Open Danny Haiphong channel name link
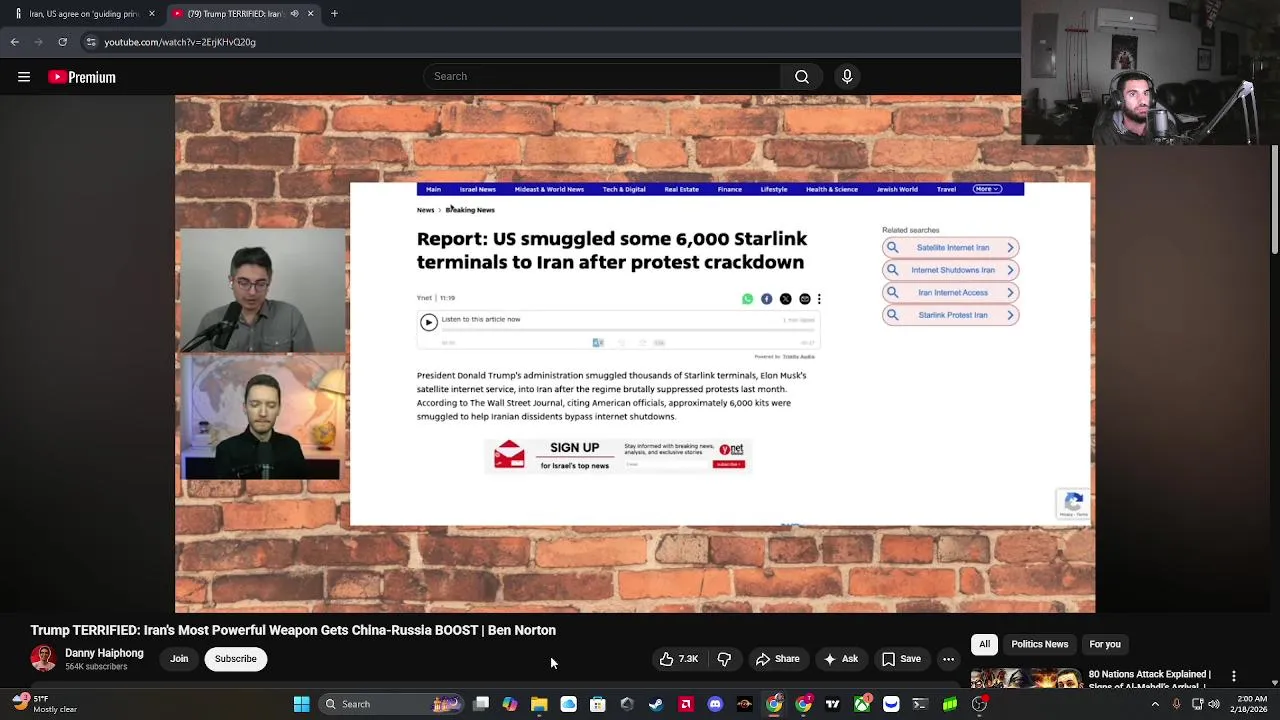The image size is (1280, 720). pyautogui.click(x=104, y=653)
